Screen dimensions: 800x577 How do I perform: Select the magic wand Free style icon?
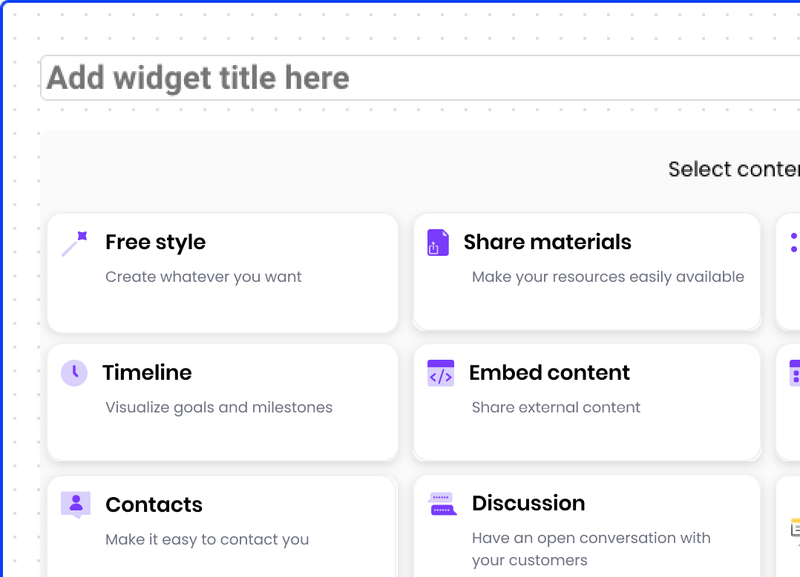pos(74,244)
